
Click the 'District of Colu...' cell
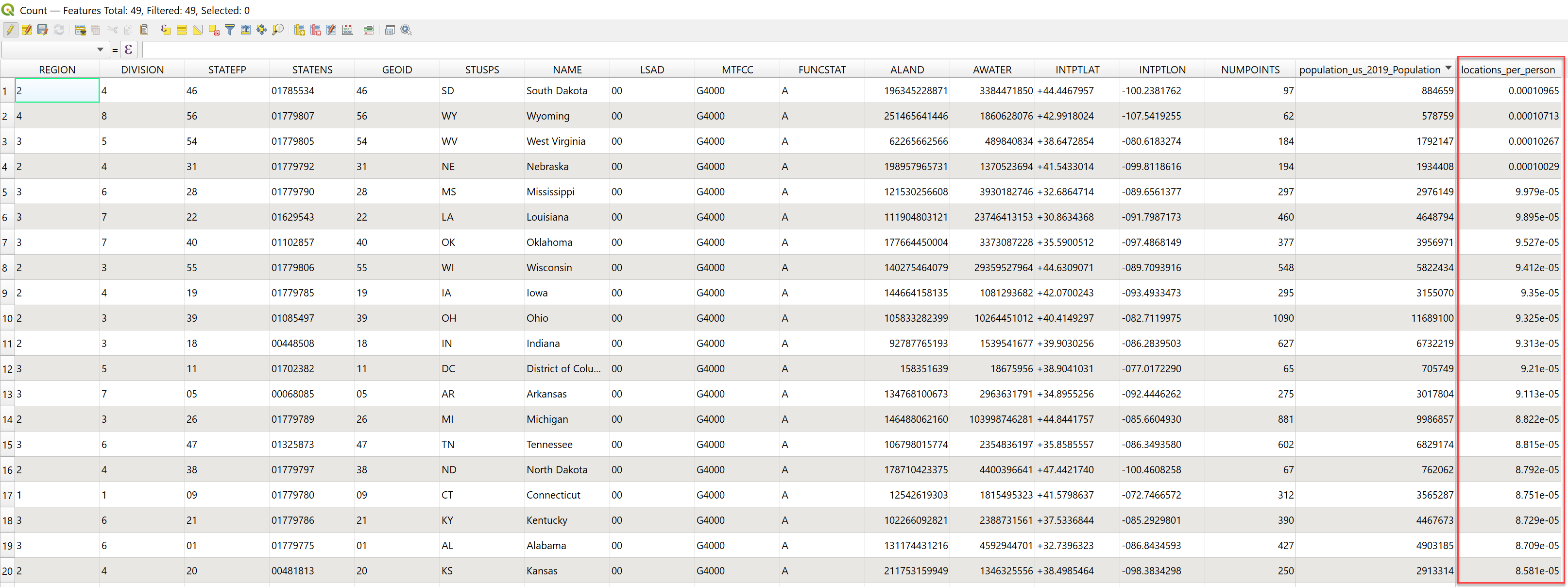coord(567,368)
